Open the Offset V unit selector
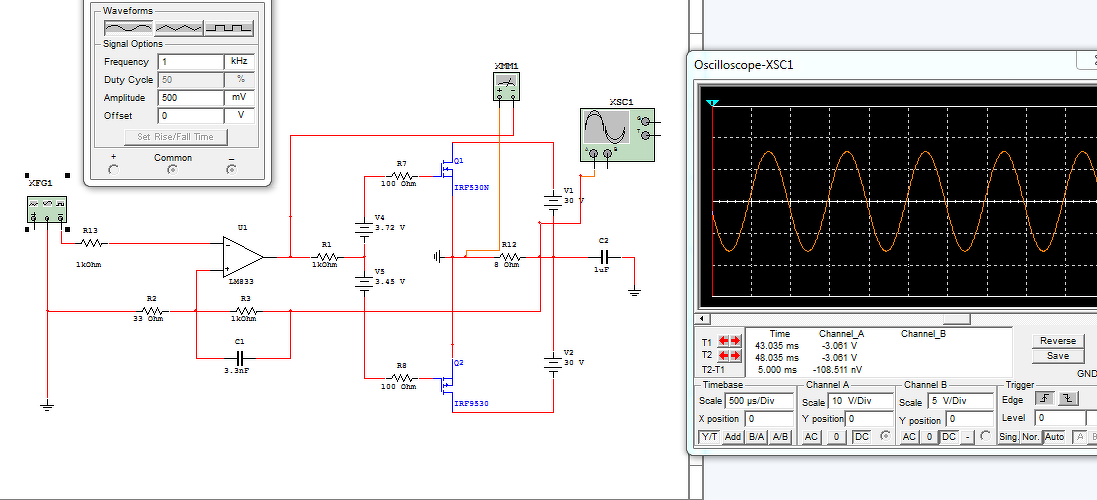 point(239,115)
